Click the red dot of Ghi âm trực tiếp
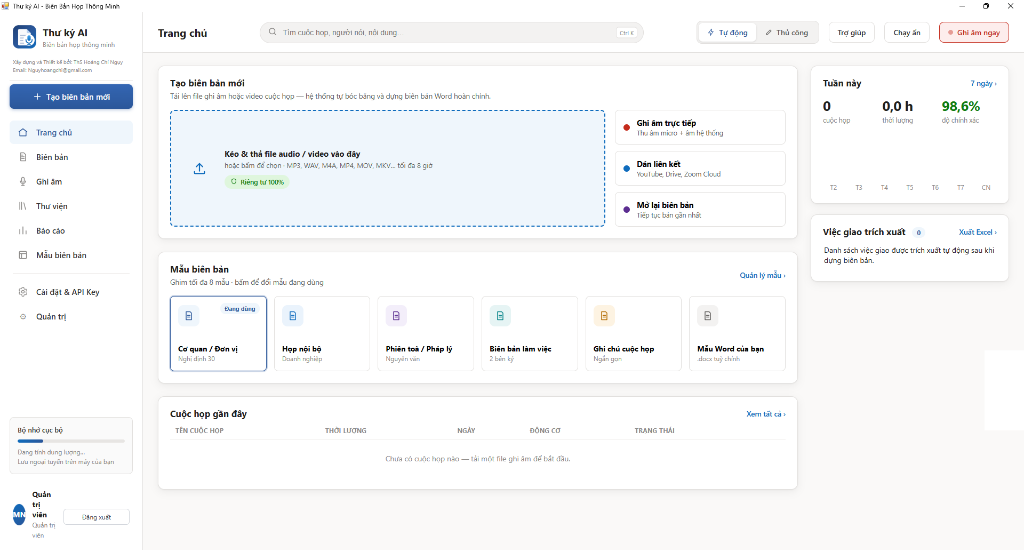This screenshot has width=1024, height=550. 626,127
